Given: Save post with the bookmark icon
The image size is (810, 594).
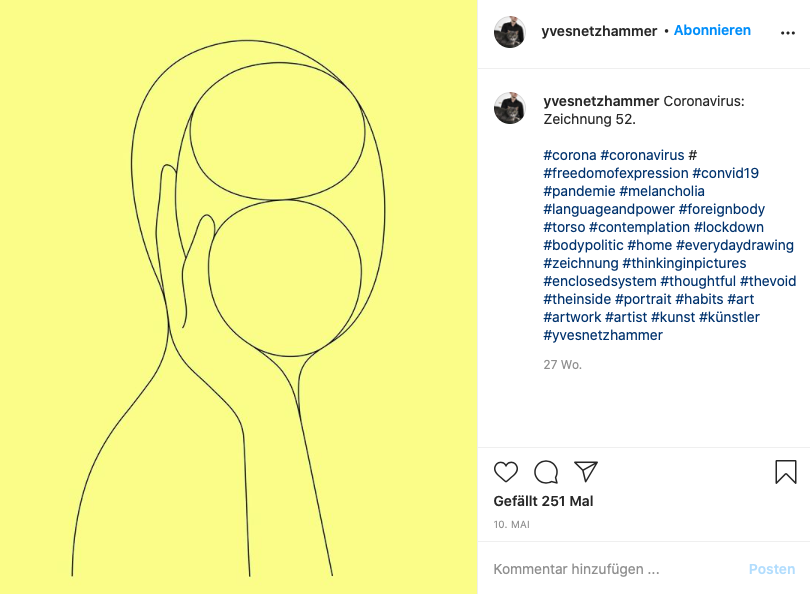Looking at the screenshot, I should point(786,472).
